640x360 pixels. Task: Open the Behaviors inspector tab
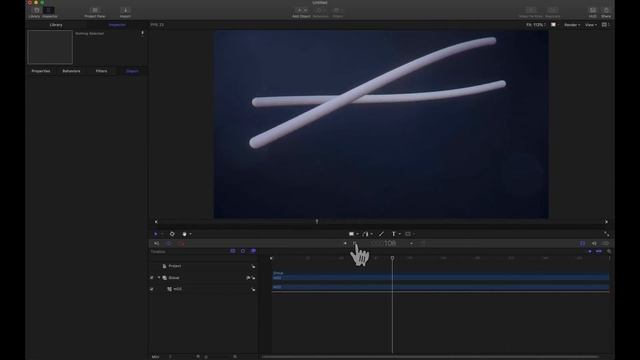point(71,71)
